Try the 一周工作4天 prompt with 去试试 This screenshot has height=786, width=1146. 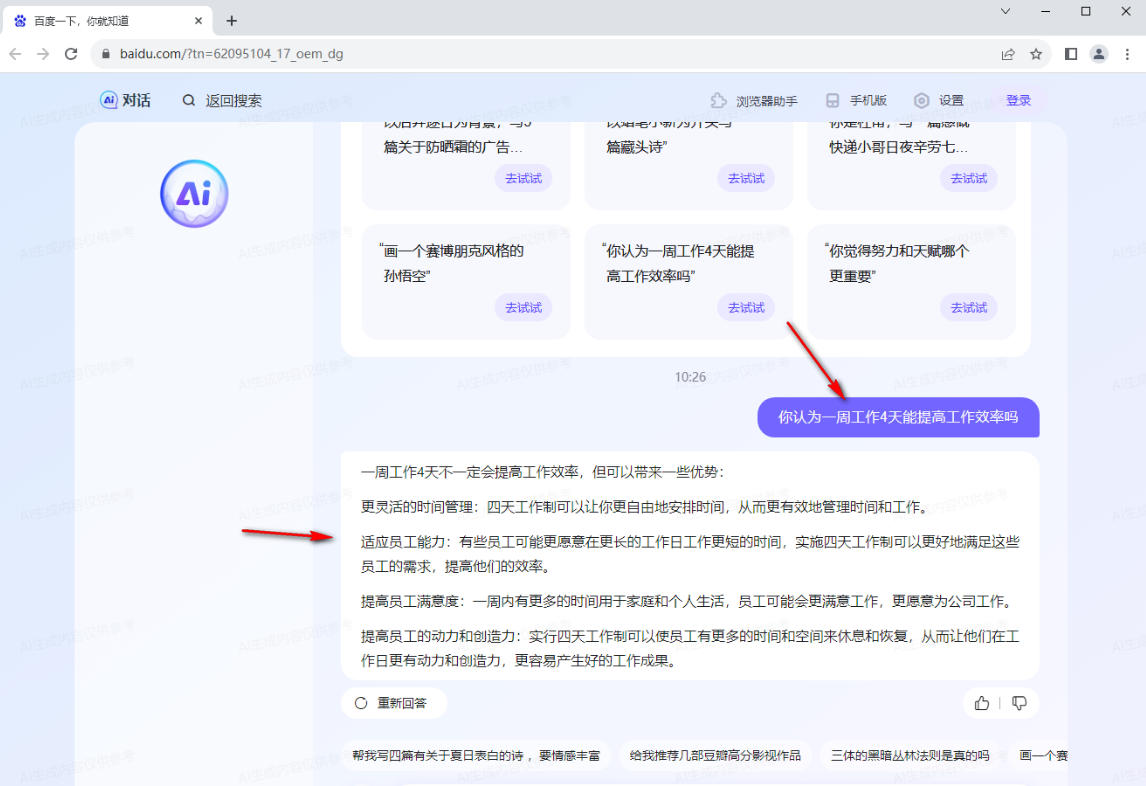(745, 308)
